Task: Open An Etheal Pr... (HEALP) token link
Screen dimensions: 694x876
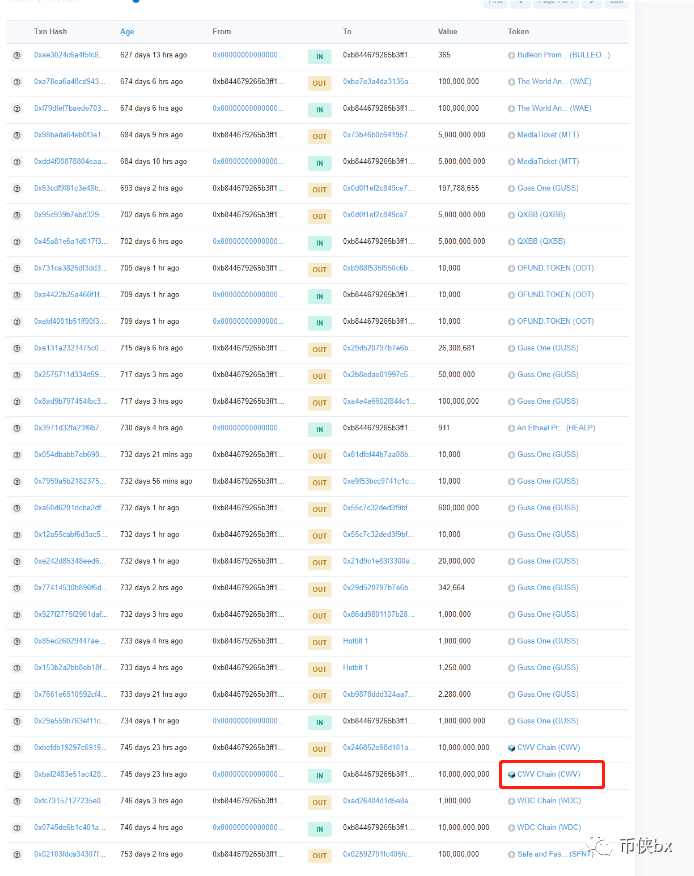Action: [x=556, y=428]
